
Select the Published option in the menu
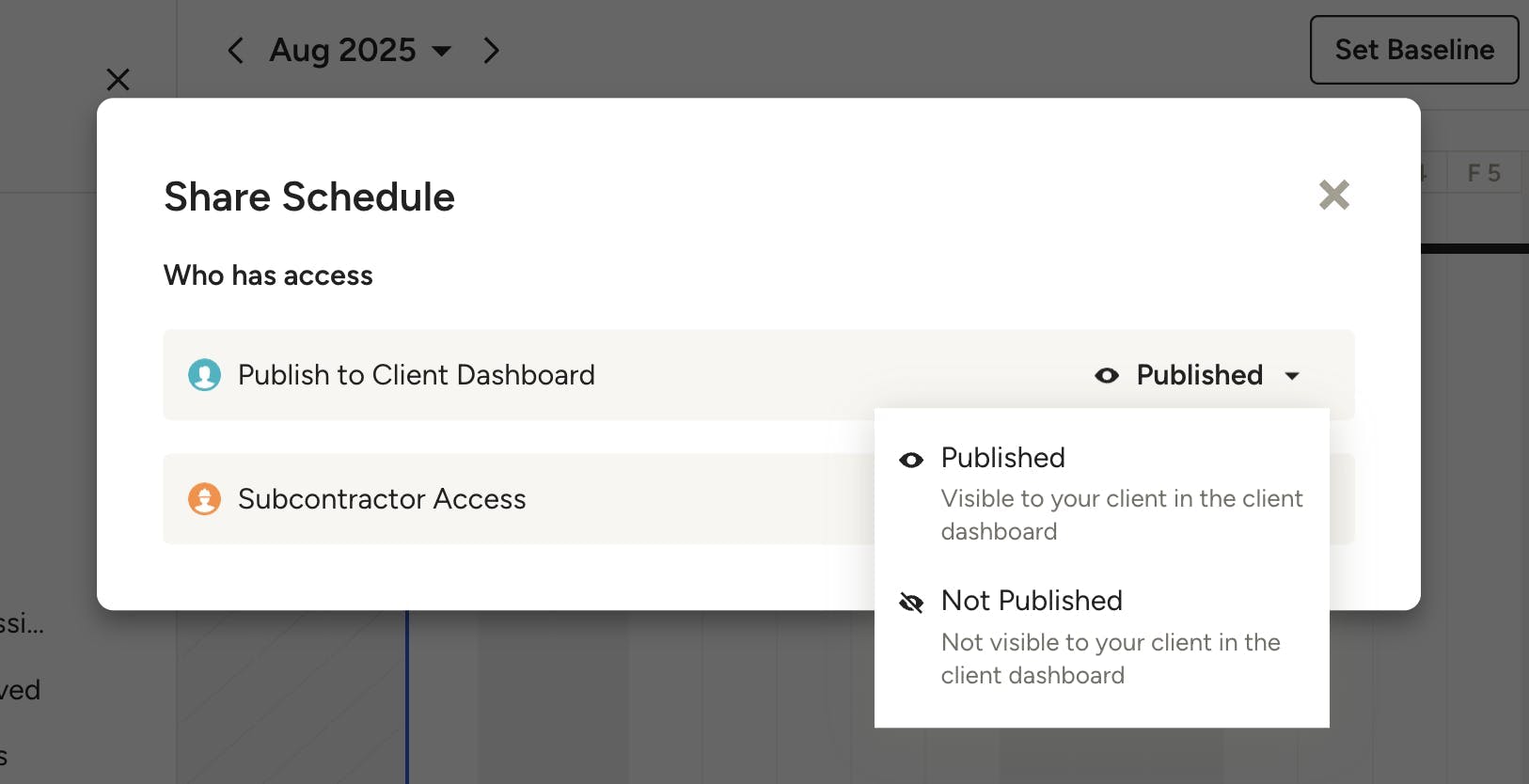(1003, 458)
